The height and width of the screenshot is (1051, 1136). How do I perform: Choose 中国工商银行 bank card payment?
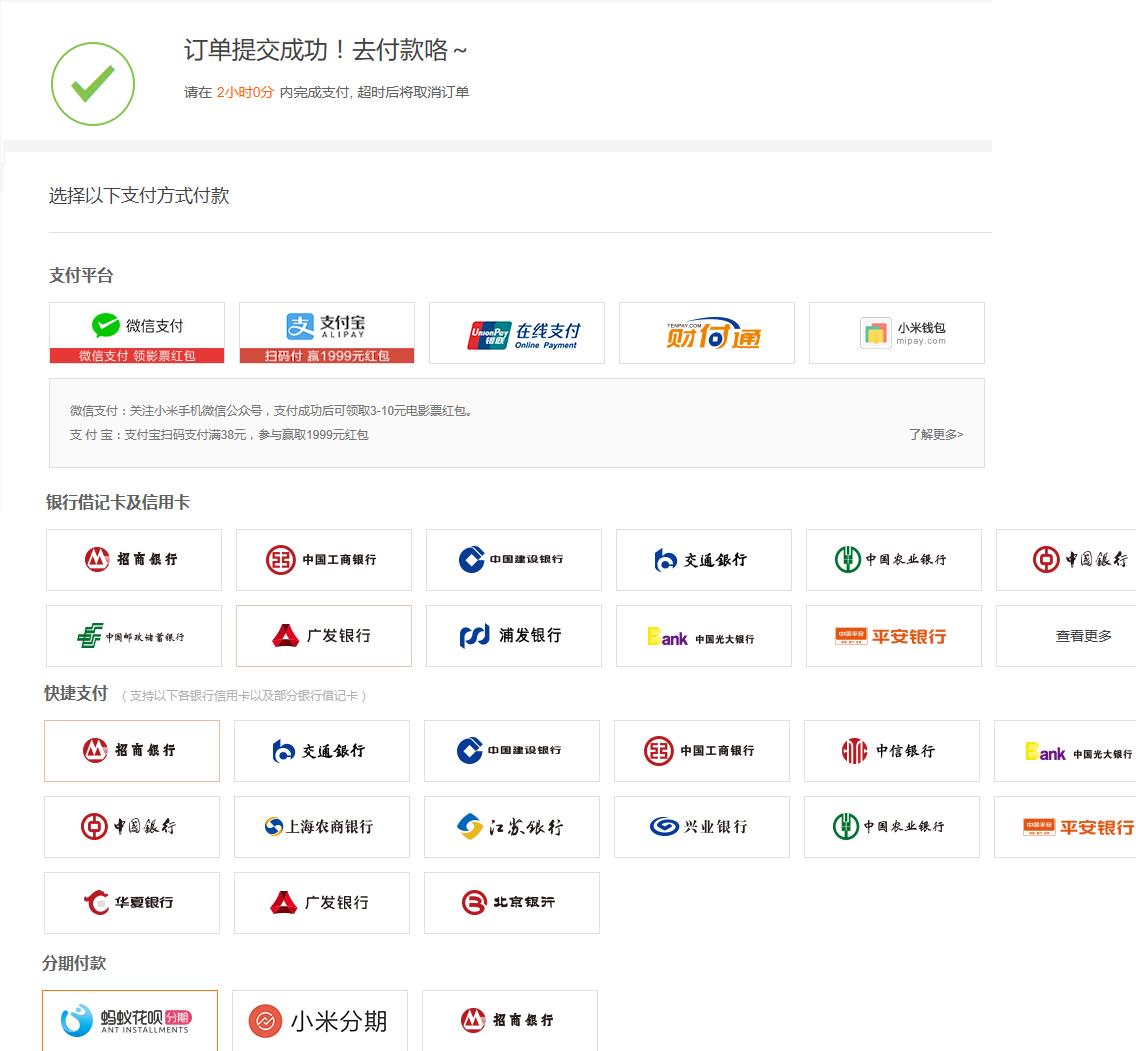coord(324,560)
